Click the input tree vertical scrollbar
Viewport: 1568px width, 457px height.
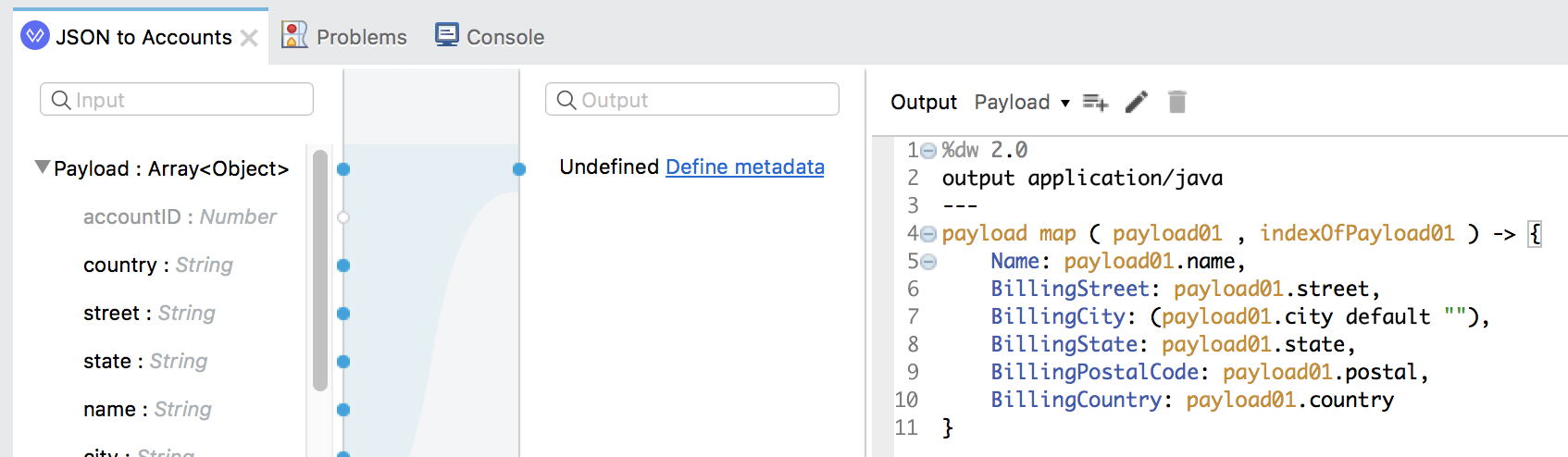320,270
